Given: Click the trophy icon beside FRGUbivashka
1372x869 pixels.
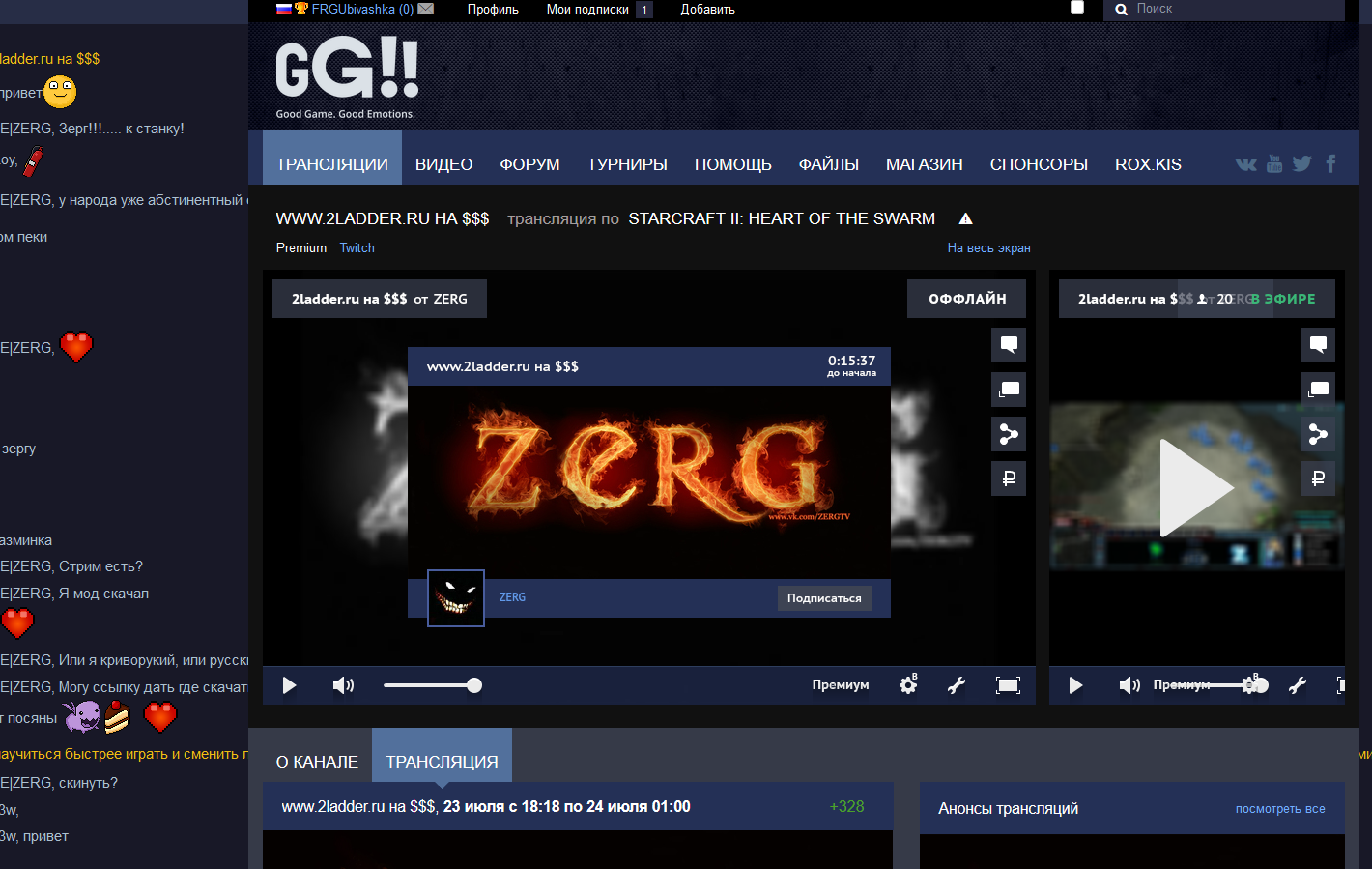Looking at the screenshot, I should coord(301,9).
